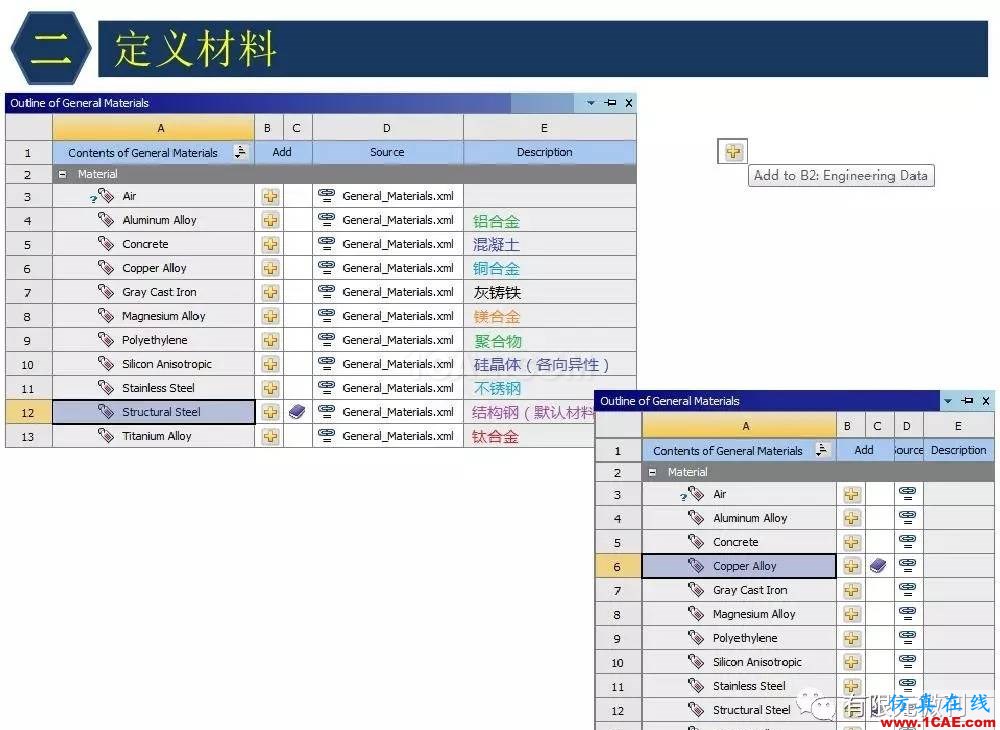Image resolution: width=1000 pixels, height=730 pixels.
Task: Pin the right Outline of General Materials panel
Action: [x=967, y=401]
